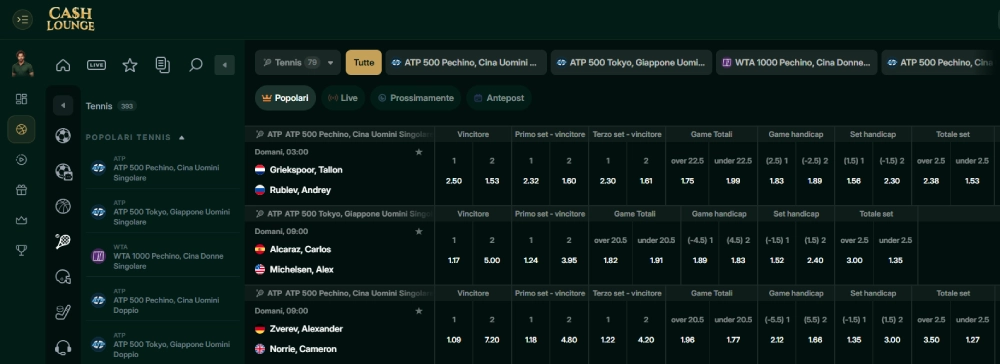Select Rublev first set winner odds 1.60
1000x364 pixels.
point(569,173)
